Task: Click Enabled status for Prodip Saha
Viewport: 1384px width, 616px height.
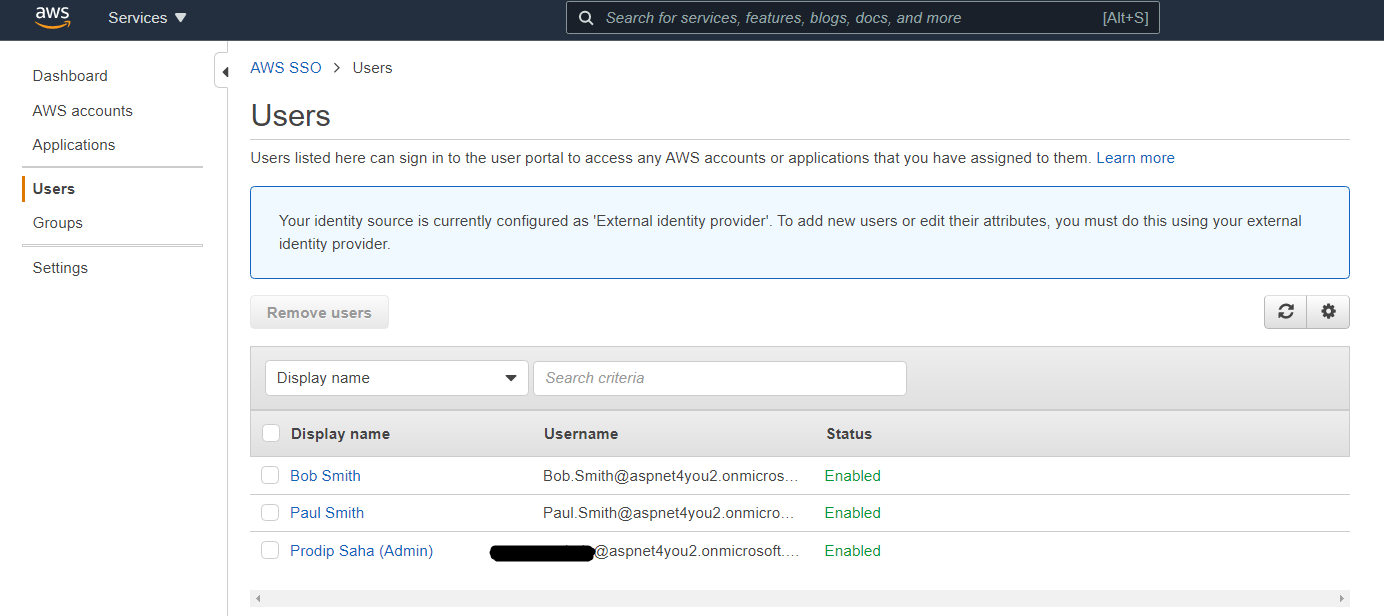Action: [x=853, y=551]
